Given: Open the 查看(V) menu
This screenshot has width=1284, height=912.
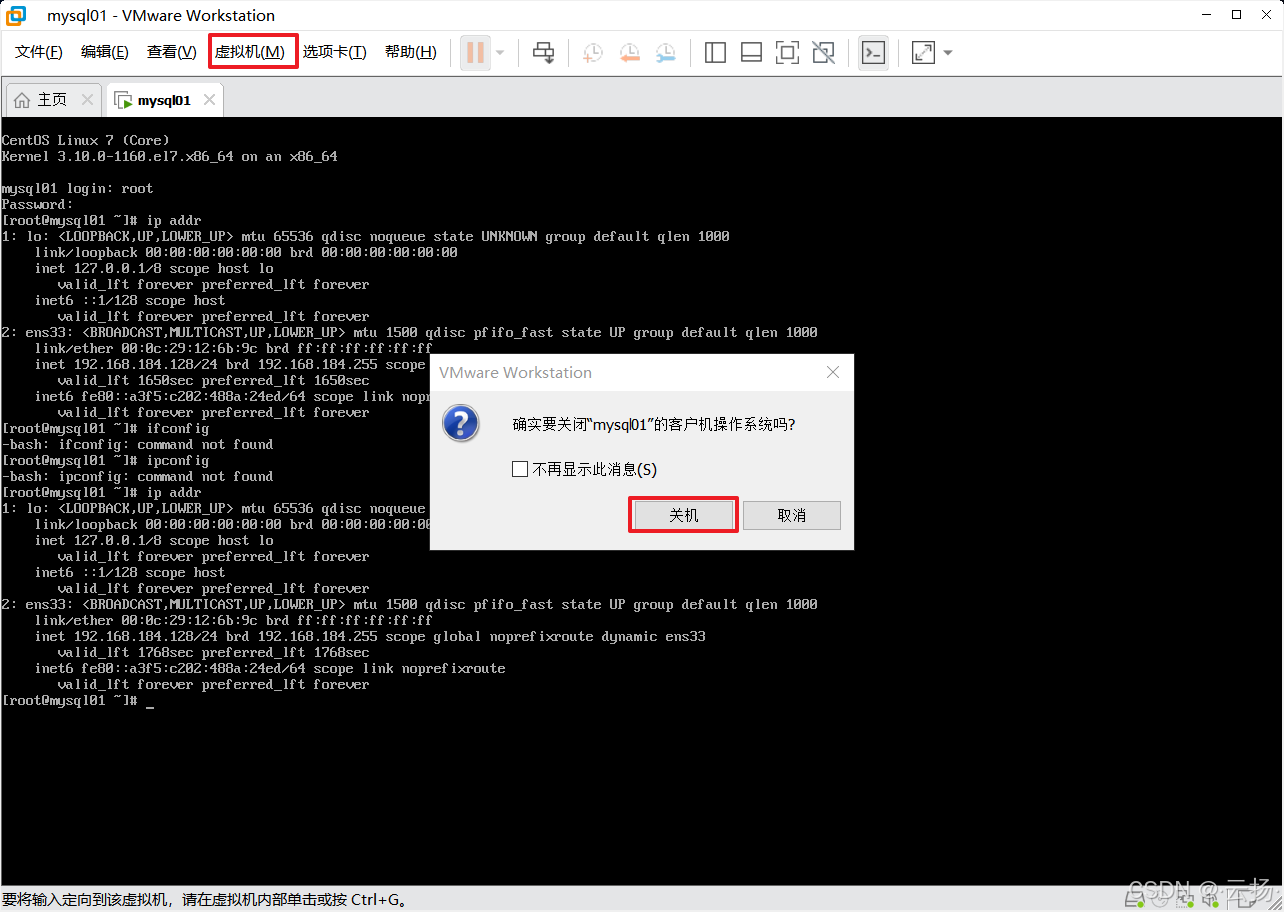Looking at the screenshot, I should [172, 52].
